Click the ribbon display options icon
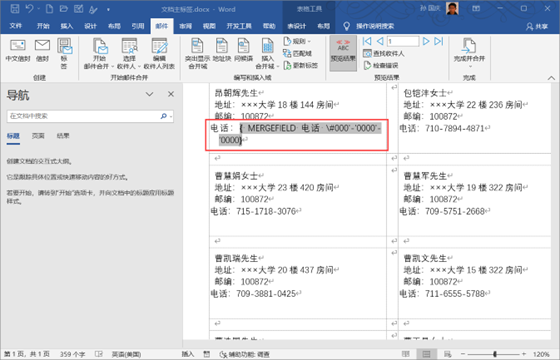This screenshot has width=560, height=360. (476, 9)
